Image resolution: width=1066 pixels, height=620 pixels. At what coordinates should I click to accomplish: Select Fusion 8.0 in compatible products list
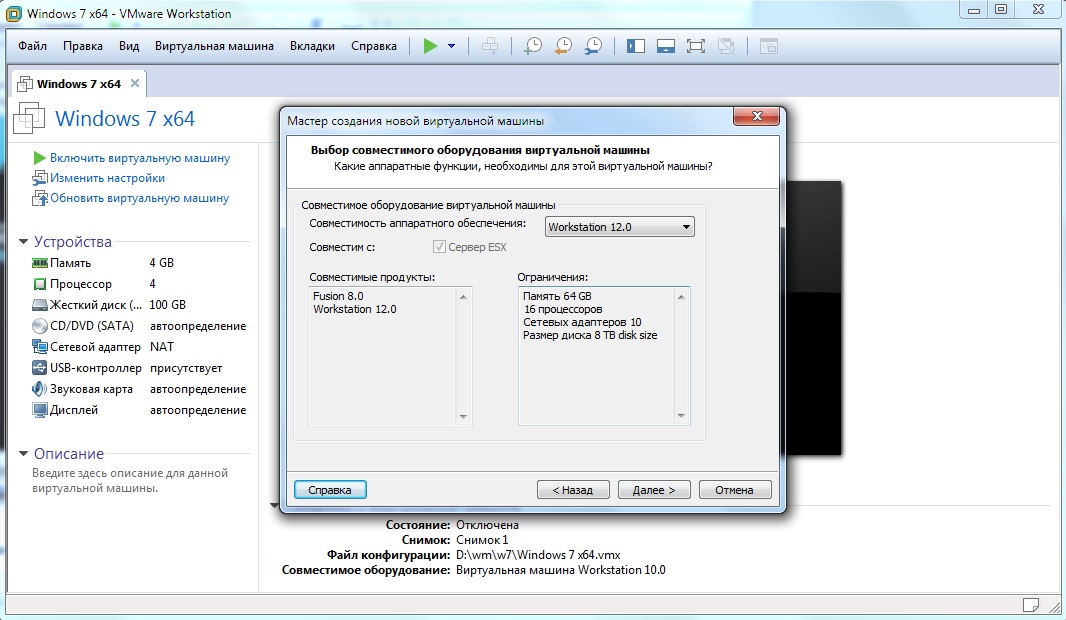338,296
